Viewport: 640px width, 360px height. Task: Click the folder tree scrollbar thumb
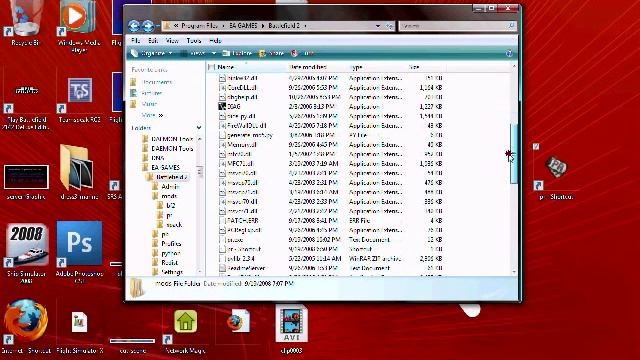click(x=200, y=171)
